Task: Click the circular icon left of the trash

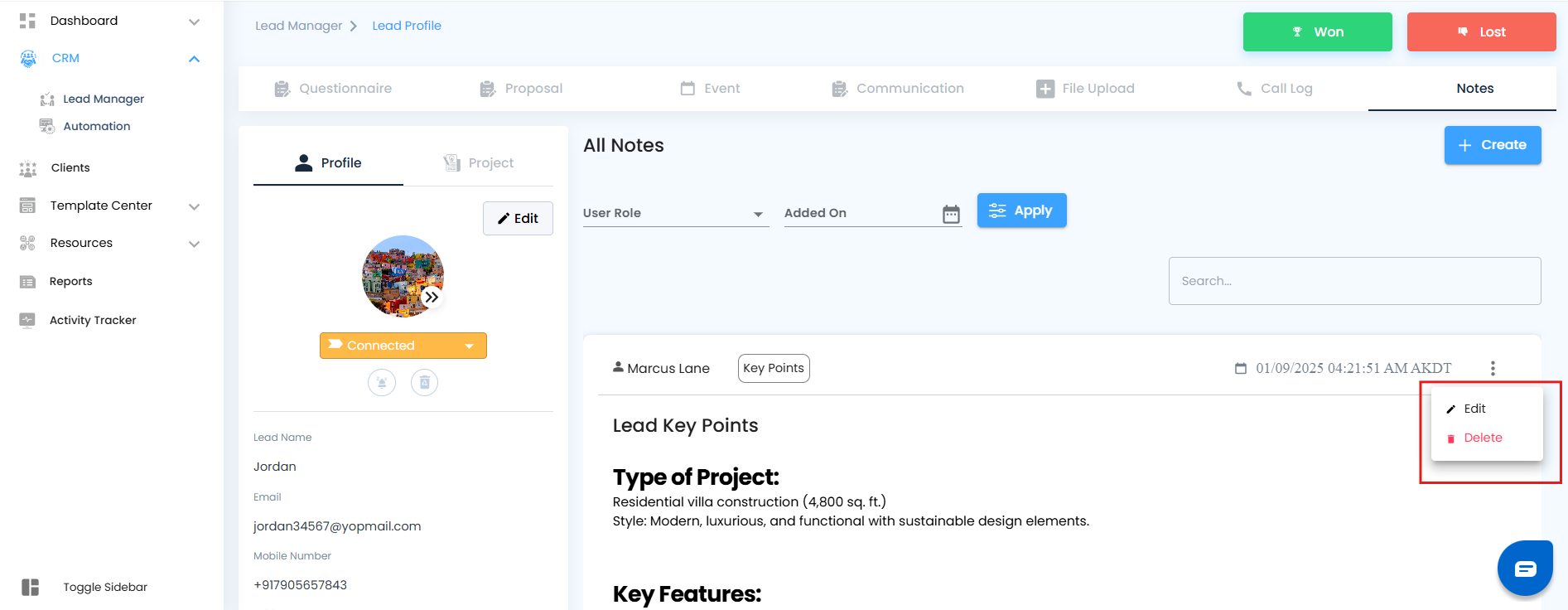Action: click(382, 382)
